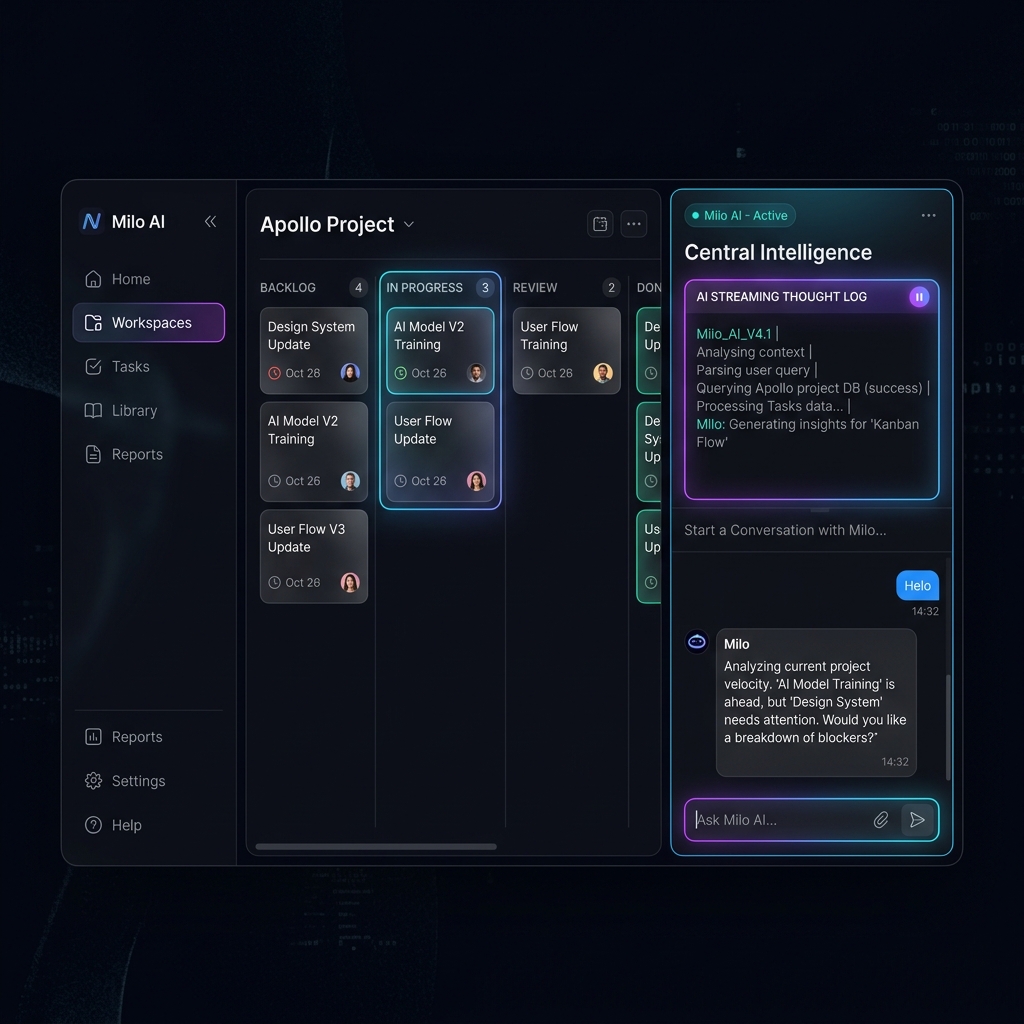
Task: Open Apollo Project three-dots menu
Action: [x=633, y=224]
